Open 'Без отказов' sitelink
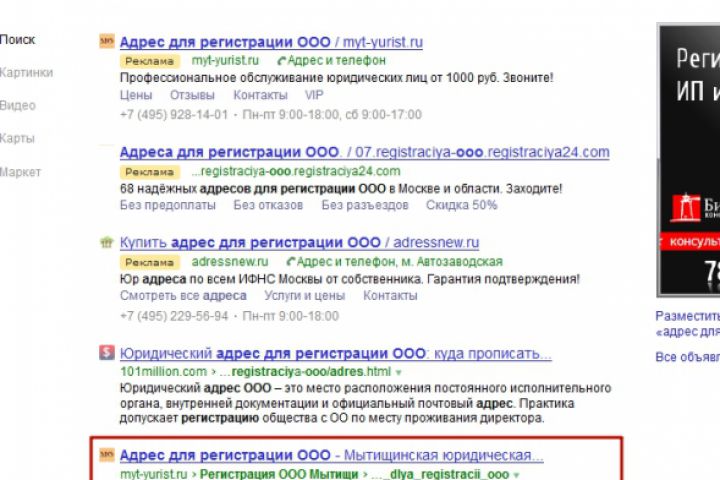720x480 pixels. (x=268, y=205)
